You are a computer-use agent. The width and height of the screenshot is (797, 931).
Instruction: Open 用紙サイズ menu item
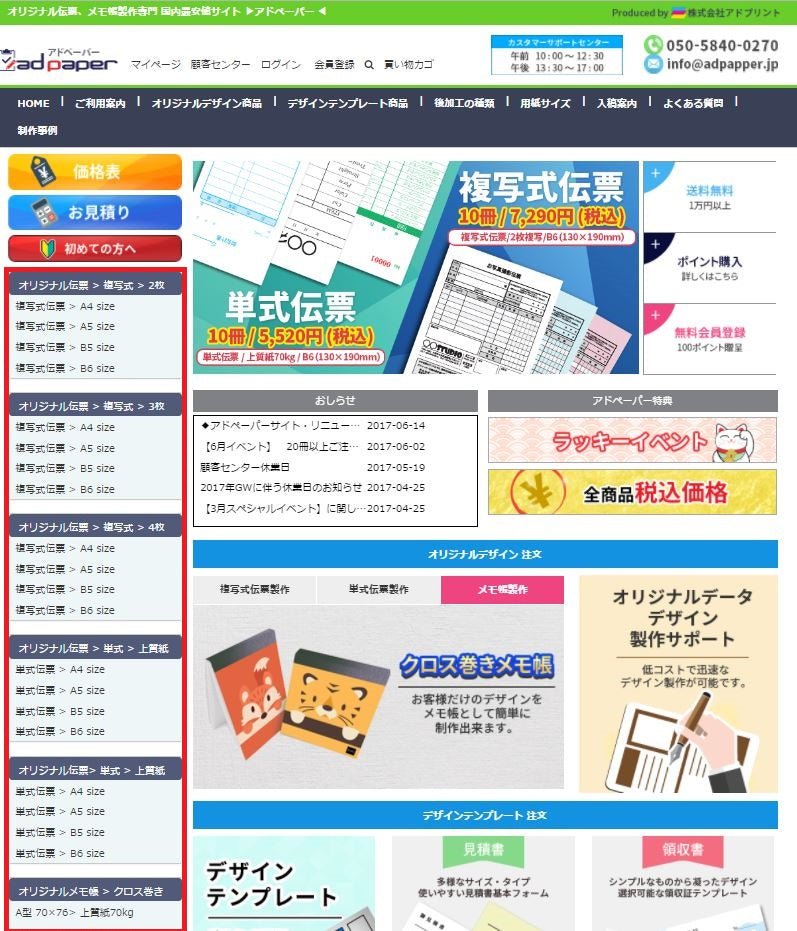545,103
